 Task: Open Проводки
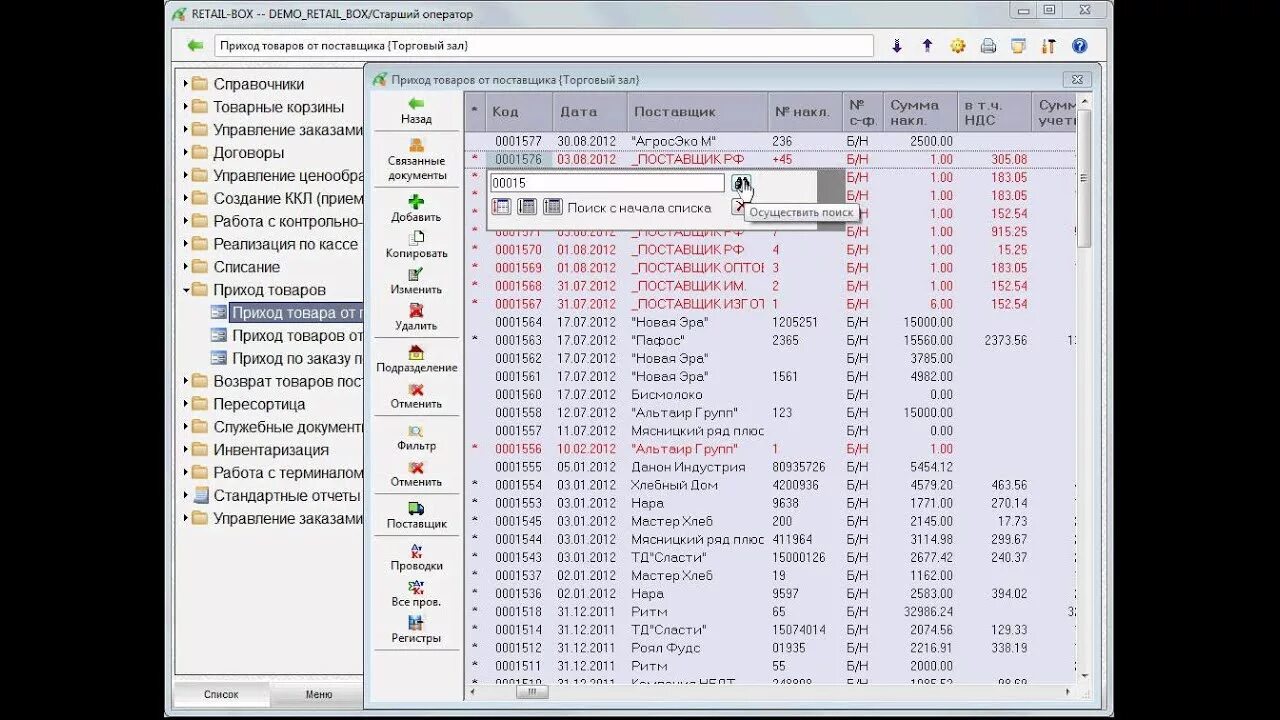[x=416, y=558]
